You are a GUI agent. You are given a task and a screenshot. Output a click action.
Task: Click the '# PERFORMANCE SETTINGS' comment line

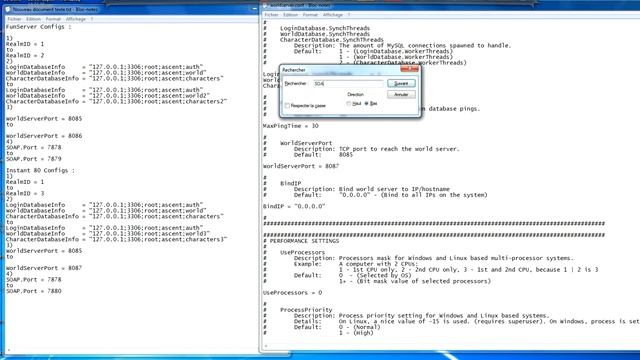[301, 241]
